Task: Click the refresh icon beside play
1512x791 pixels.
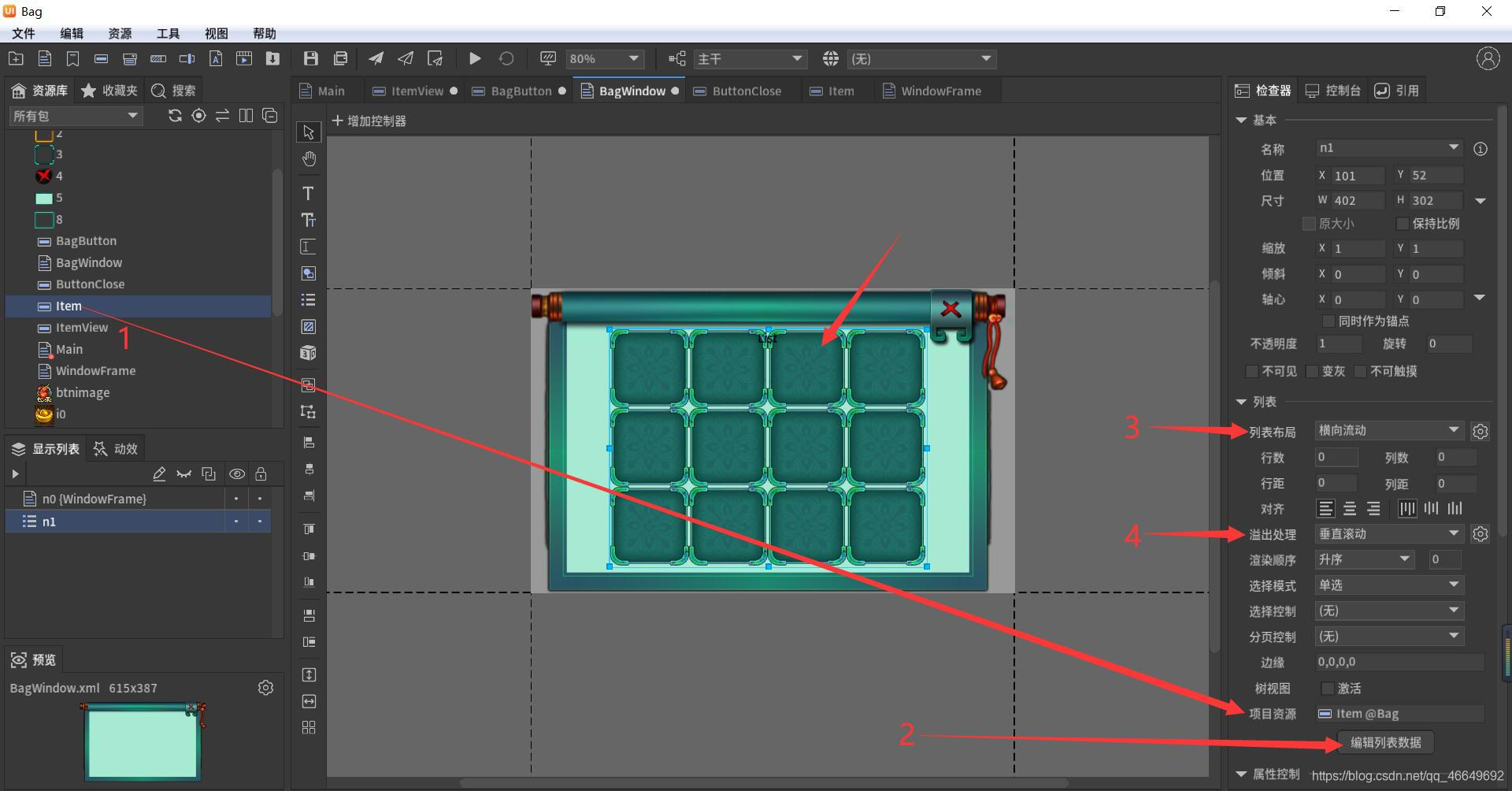Action: tap(506, 59)
